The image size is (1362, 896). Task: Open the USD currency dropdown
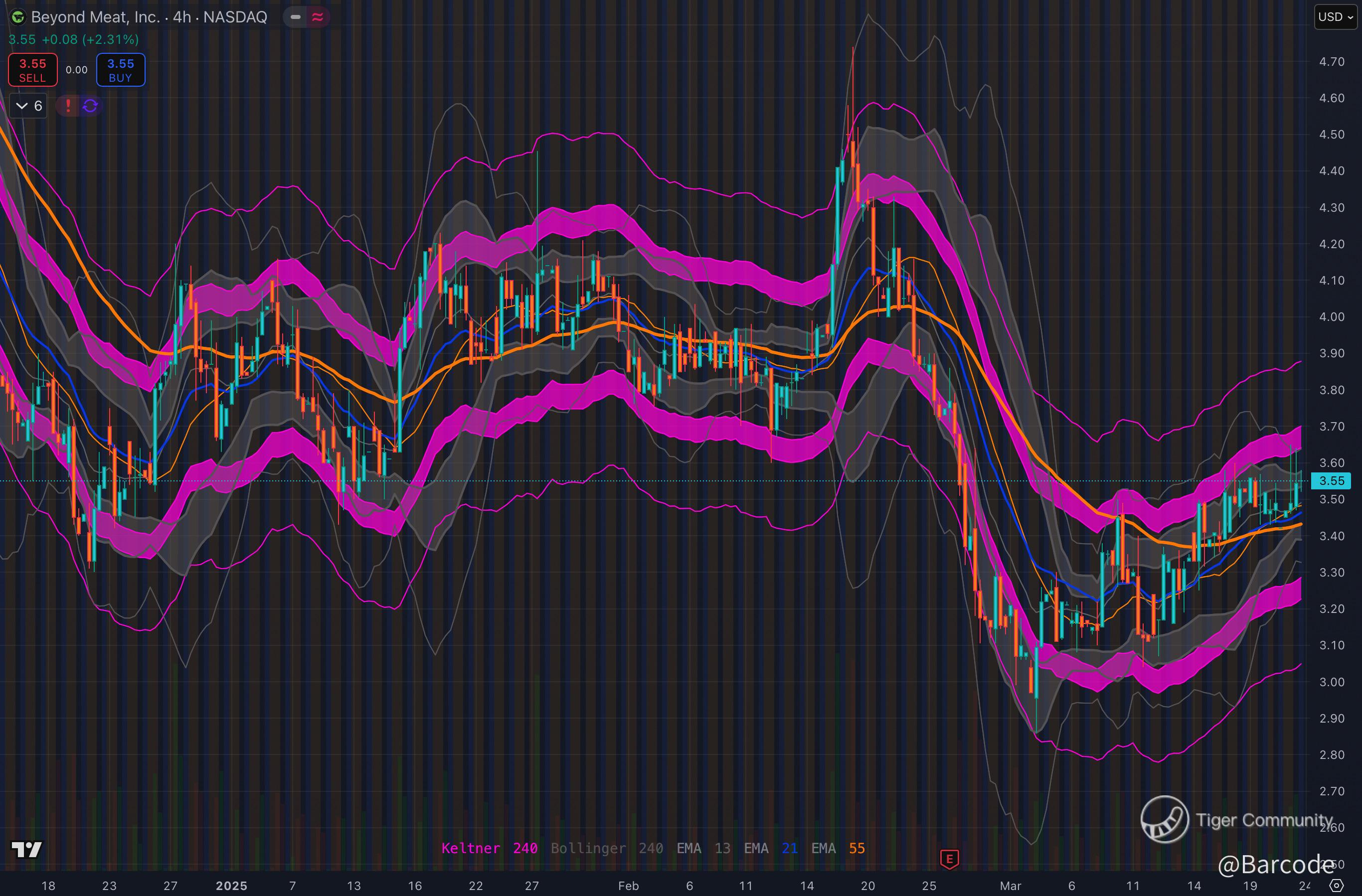point(1337,17)
